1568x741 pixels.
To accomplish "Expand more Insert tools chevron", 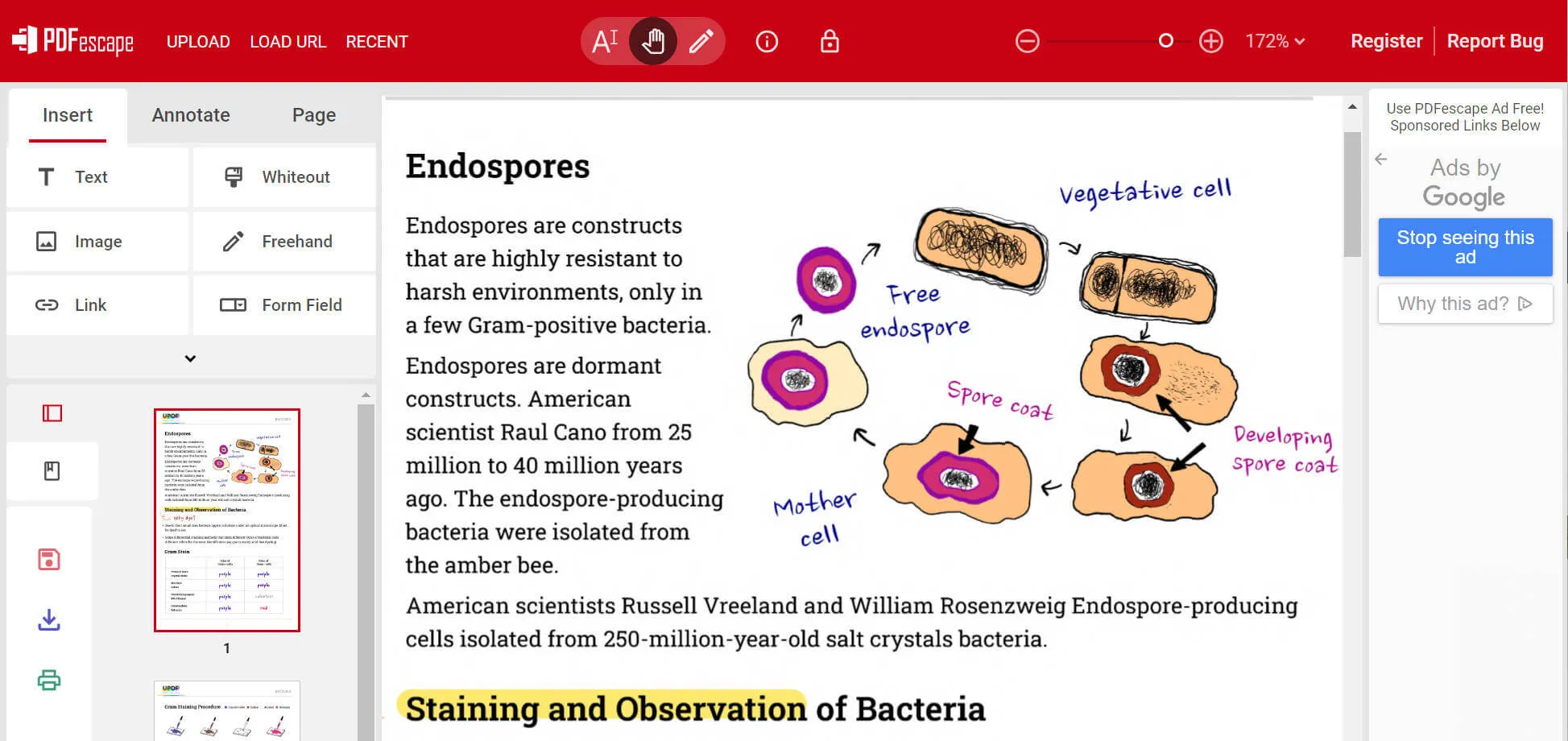I will coord(190,358).
